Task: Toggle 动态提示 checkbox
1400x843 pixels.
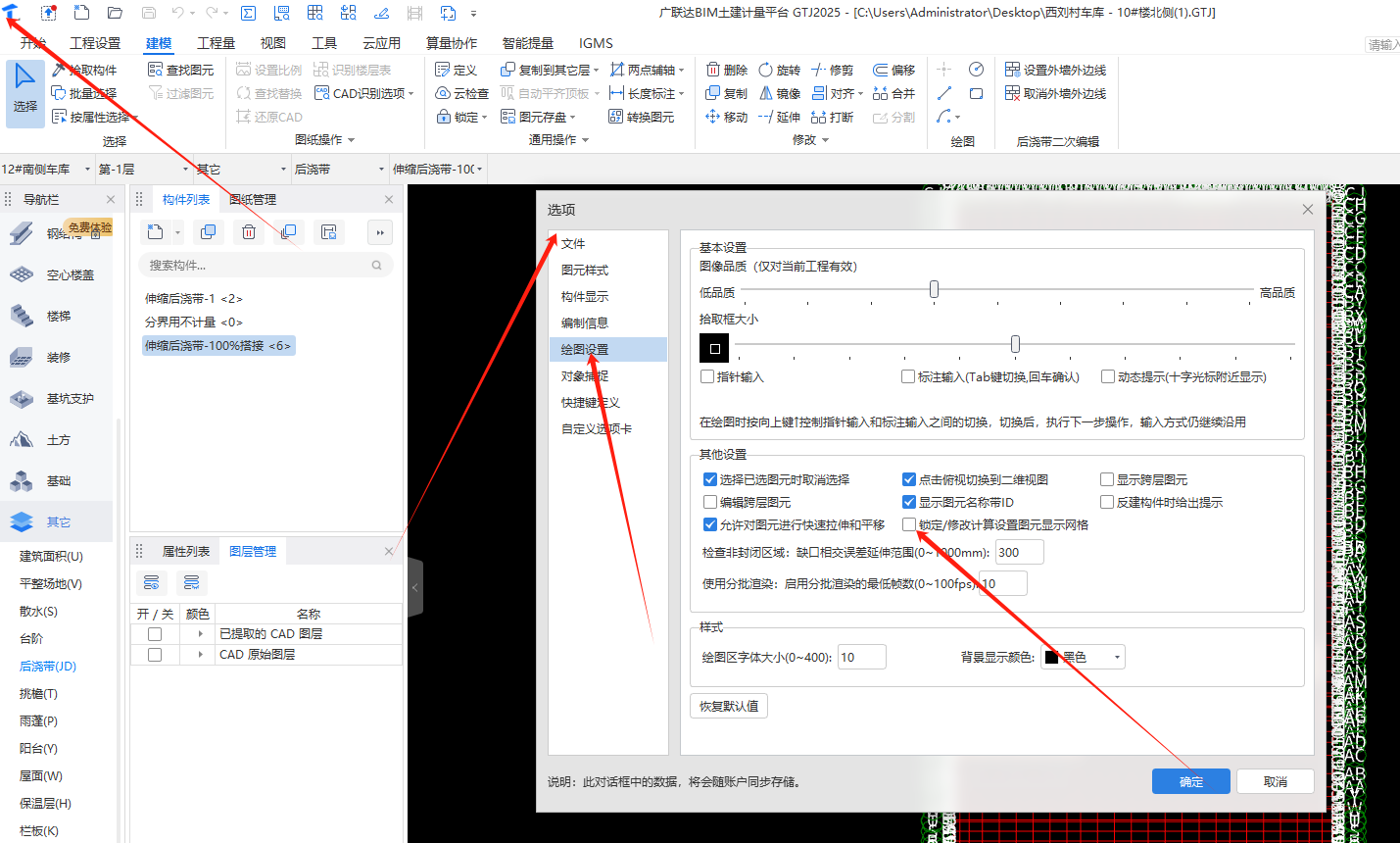Action: coord(1108,376)
